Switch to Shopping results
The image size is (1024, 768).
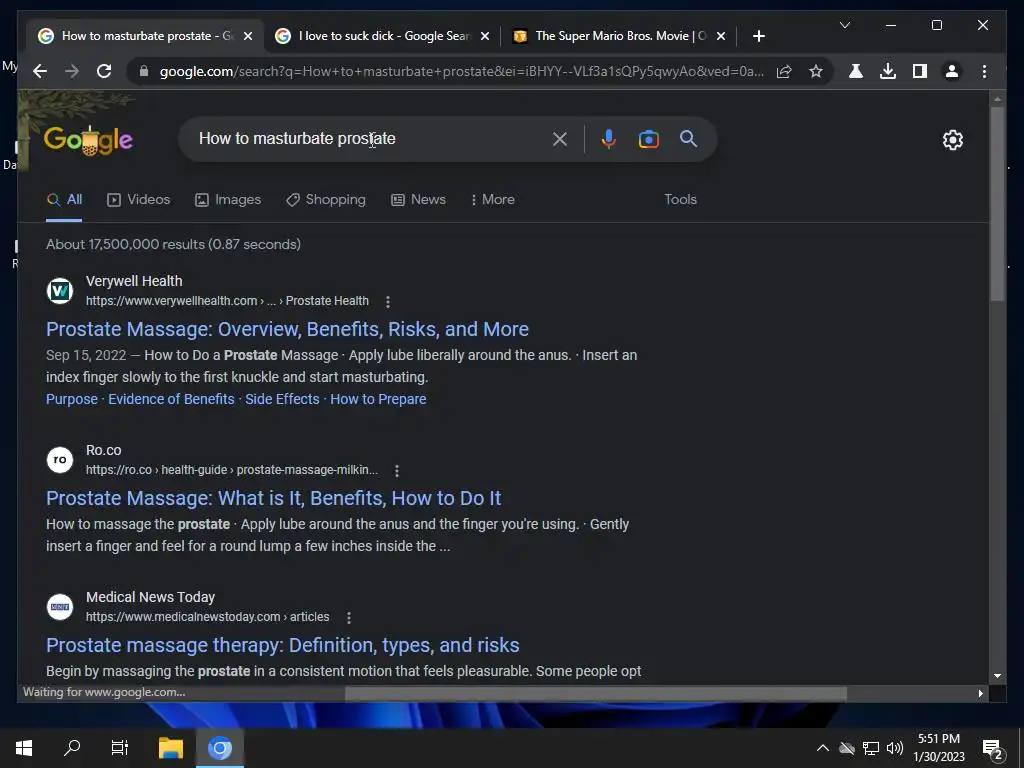pyautogui.click(x=326, y=200)
